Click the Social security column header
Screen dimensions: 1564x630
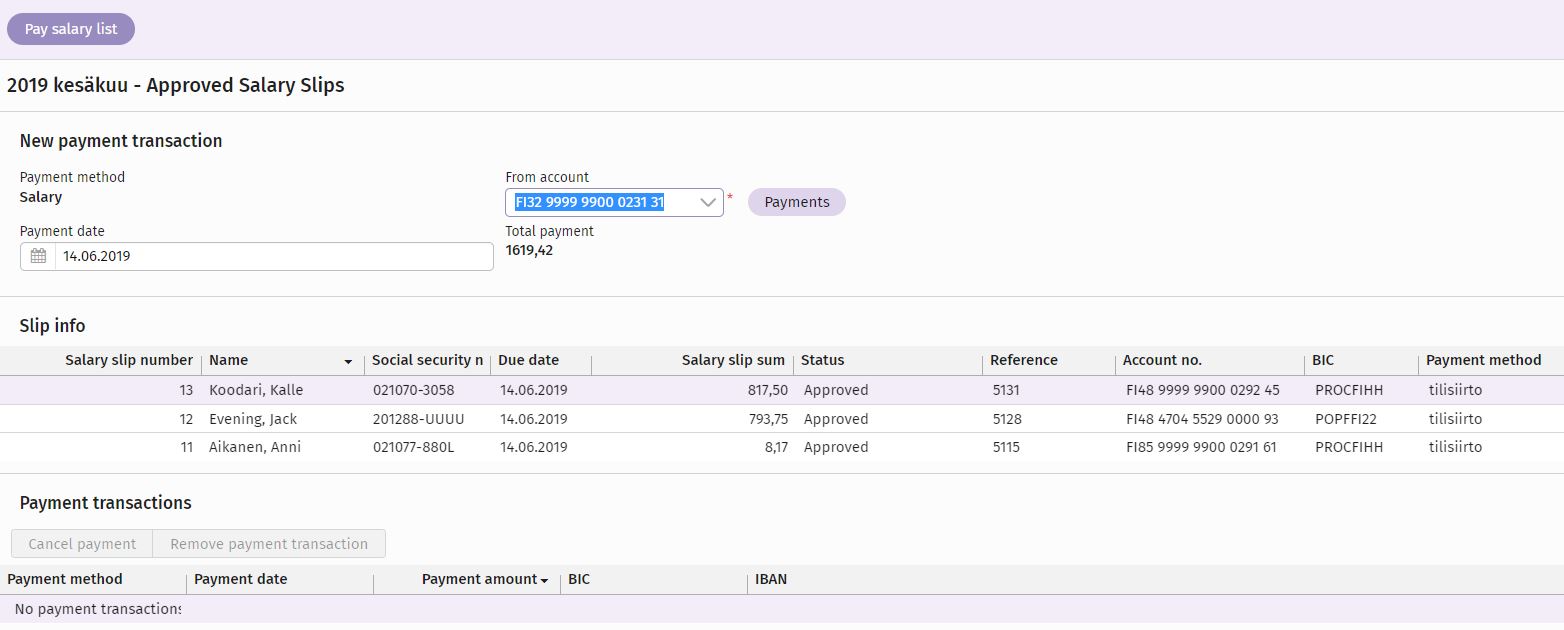tap(427, 360)
